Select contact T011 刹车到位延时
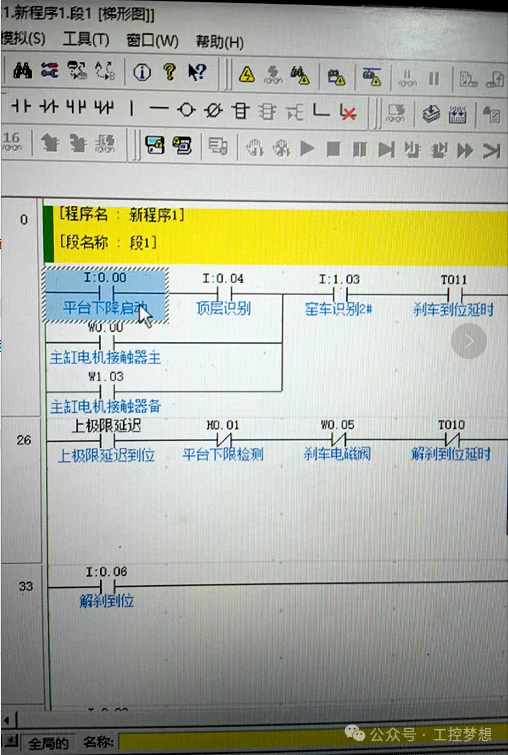 point(454,295)
